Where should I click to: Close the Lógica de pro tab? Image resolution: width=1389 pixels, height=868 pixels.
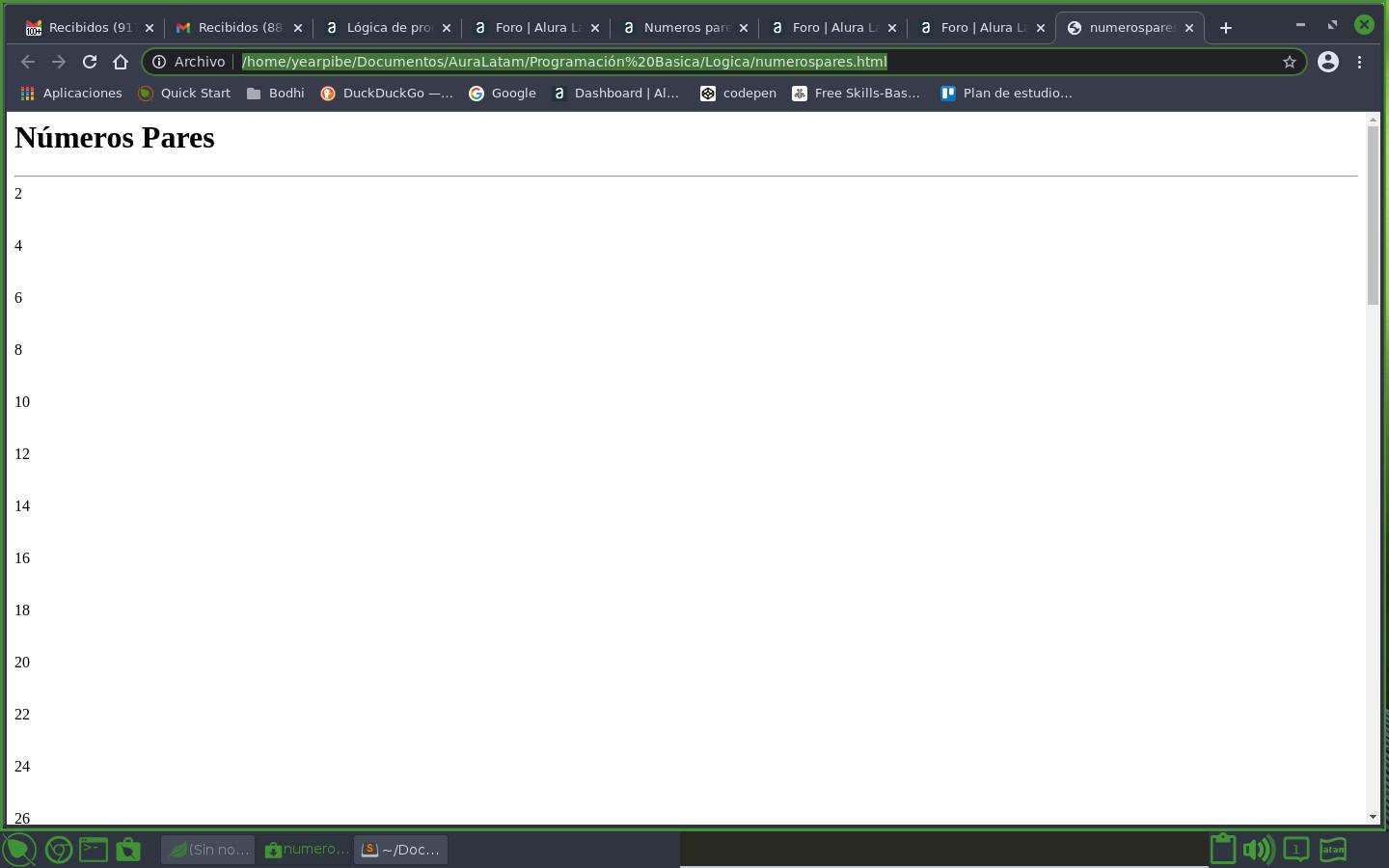coord(447,28)
